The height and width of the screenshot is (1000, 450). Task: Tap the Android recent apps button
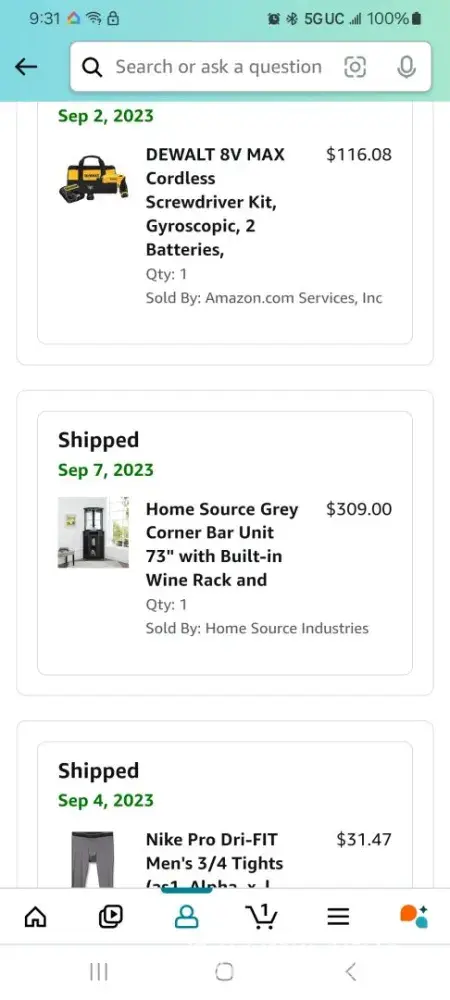coord(99,972)
